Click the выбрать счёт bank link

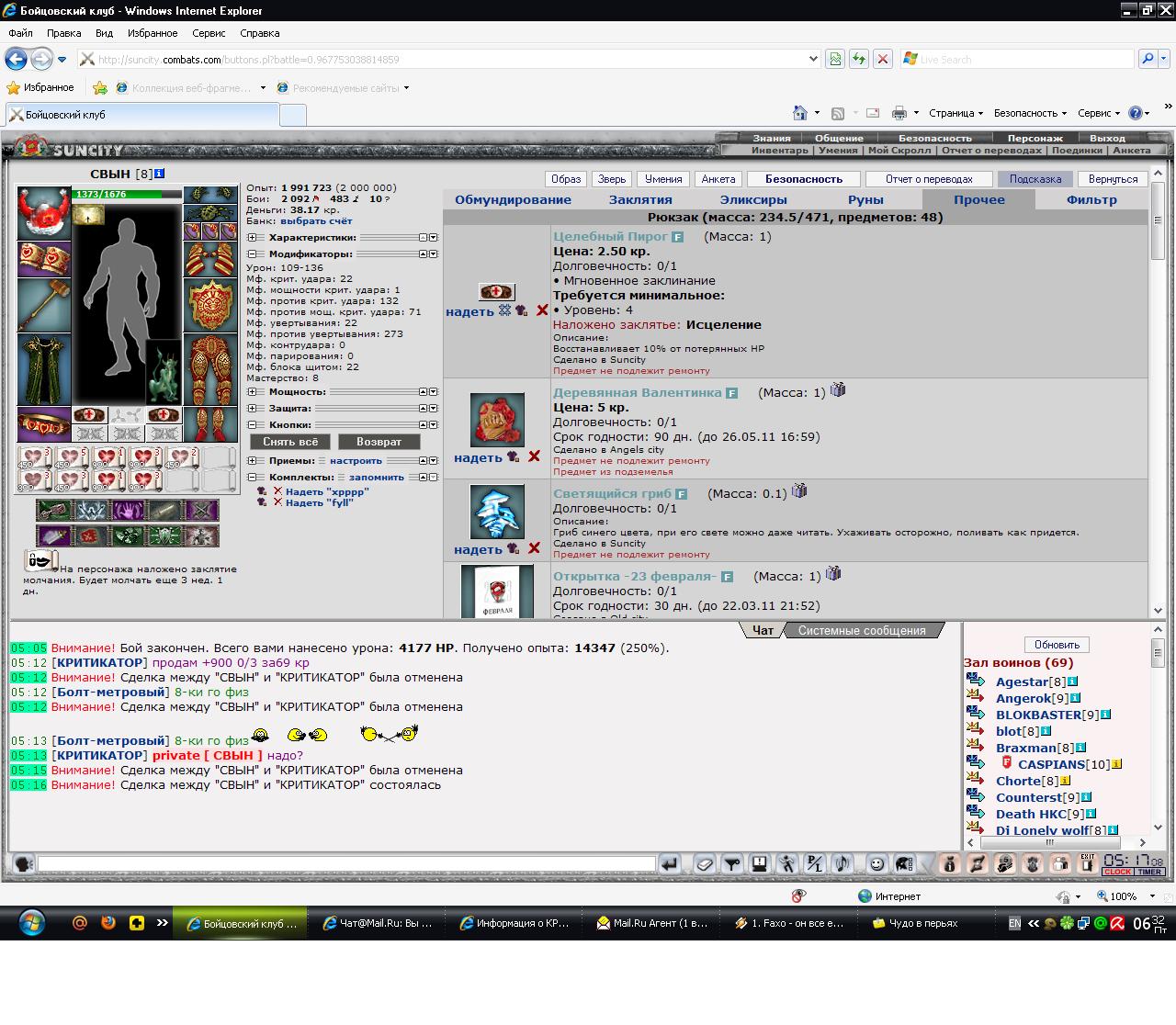coord(315,220)
